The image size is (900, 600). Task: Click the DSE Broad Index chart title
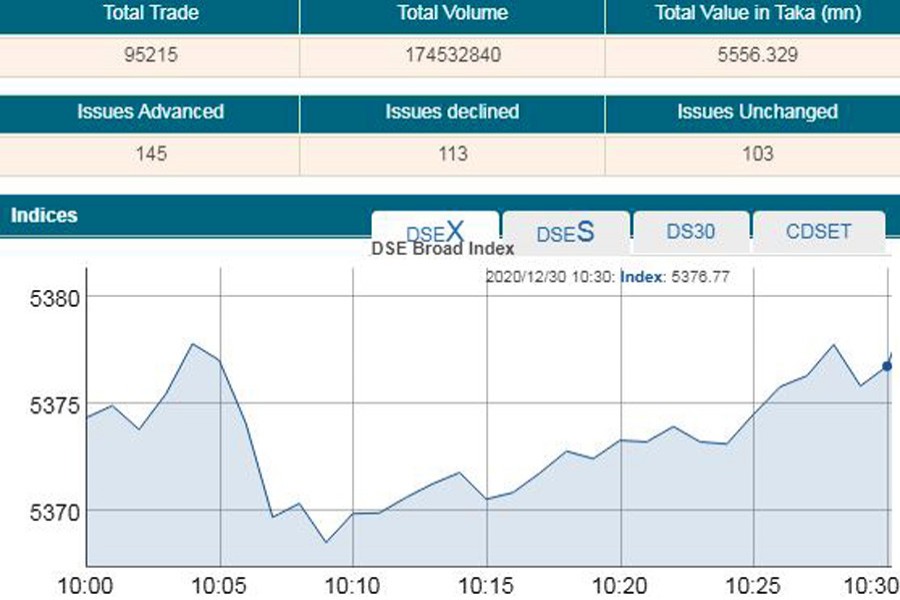click(x=442, y=249)
